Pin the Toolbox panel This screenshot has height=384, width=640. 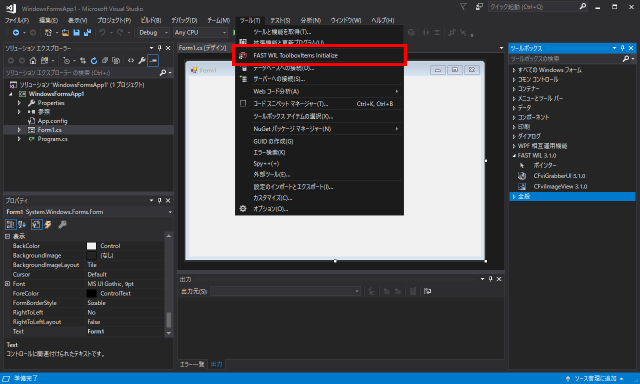point(622,48)
